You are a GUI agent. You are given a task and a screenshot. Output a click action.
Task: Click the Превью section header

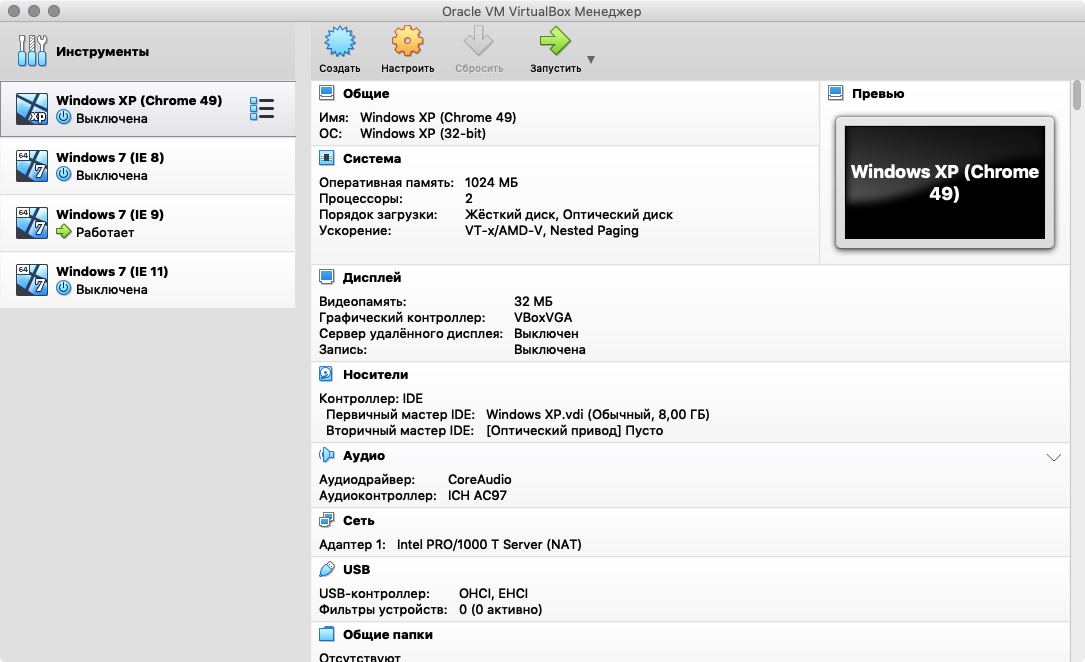pyautogui.click(x=878, y=93)
